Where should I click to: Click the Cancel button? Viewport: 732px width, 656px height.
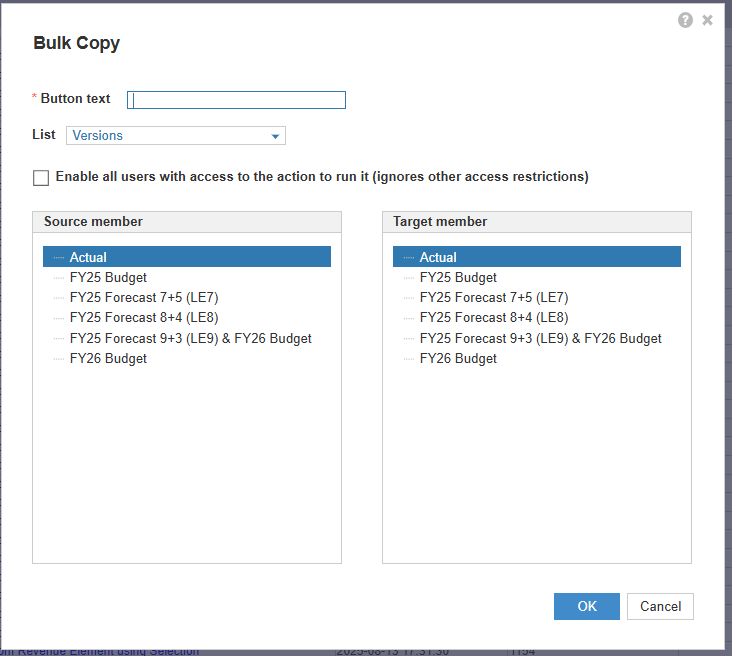point(660,606)
